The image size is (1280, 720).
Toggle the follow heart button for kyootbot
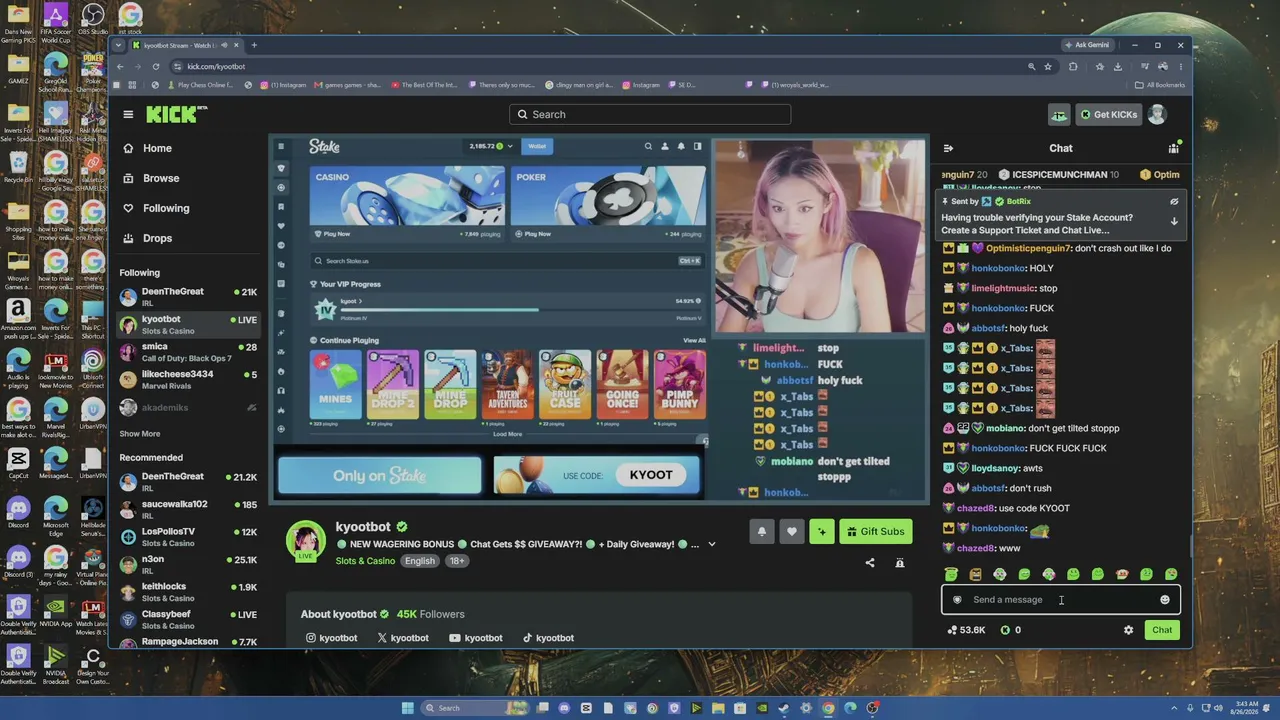791,531
